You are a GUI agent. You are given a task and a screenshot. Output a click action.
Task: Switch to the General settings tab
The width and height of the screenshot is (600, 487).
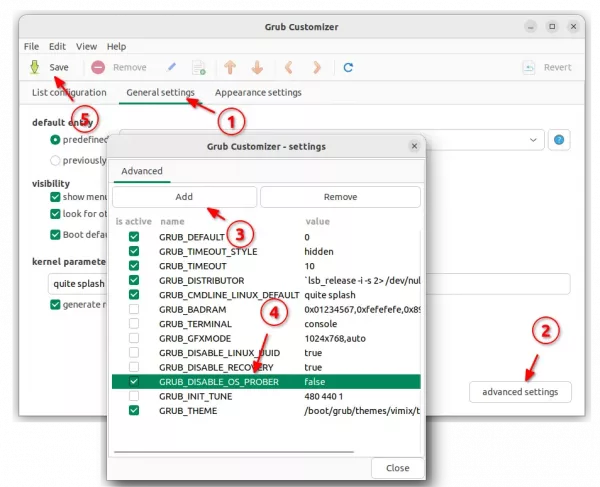tap(160, 93)
